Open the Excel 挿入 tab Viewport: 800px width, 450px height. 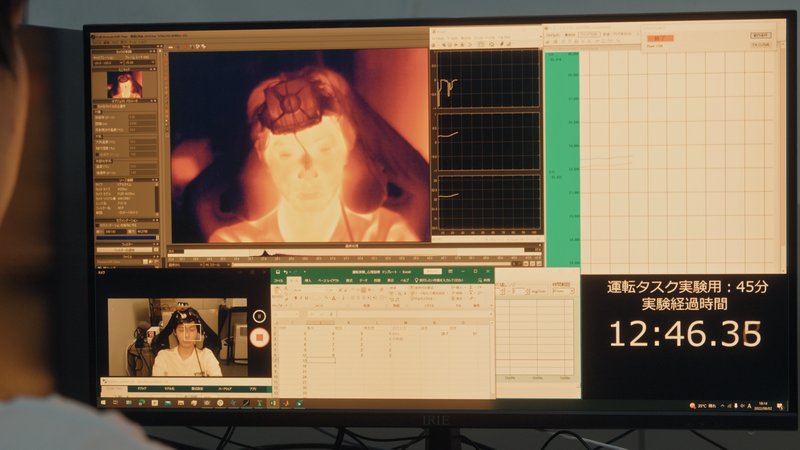click(x=308, y=281)
